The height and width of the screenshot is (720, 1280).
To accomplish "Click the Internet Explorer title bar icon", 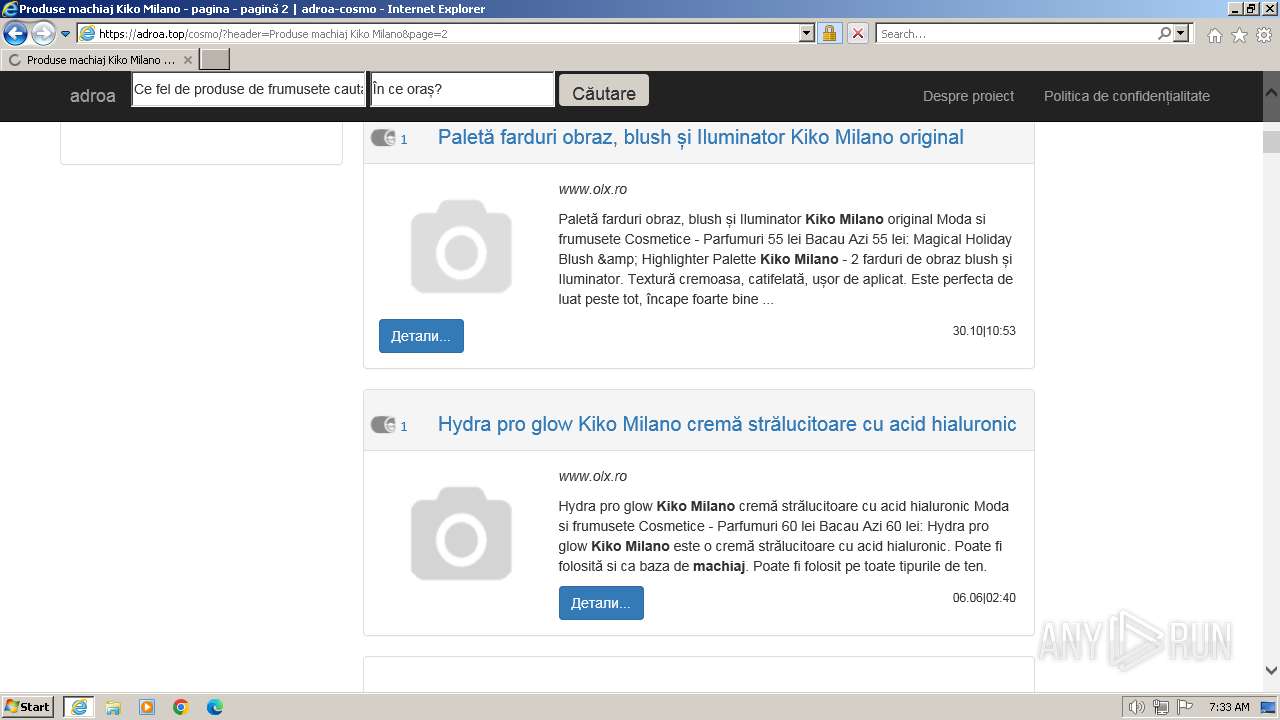I will pos(10,9).
